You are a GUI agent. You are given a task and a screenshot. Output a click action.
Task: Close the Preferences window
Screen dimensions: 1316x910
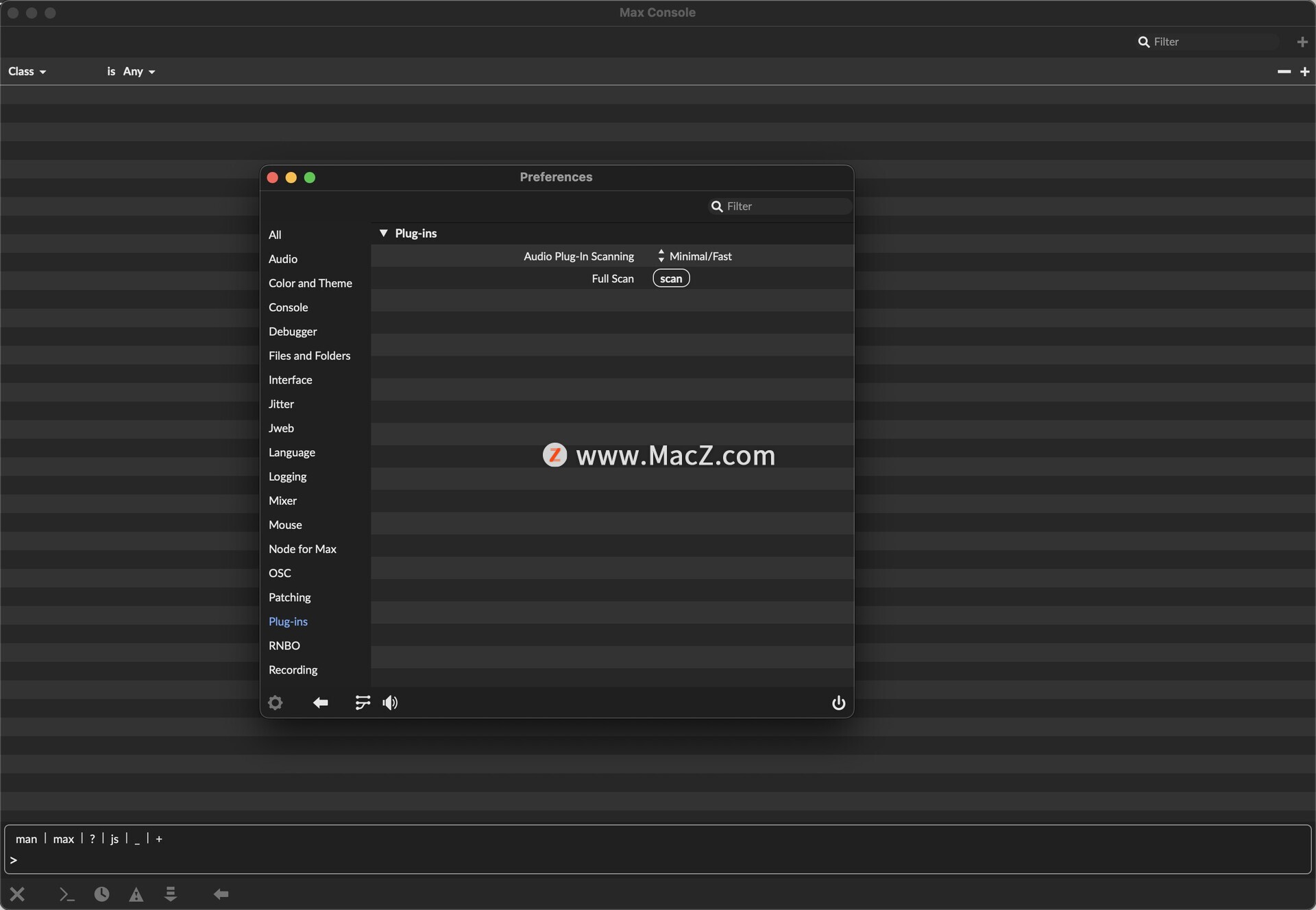tap(272, 177)
